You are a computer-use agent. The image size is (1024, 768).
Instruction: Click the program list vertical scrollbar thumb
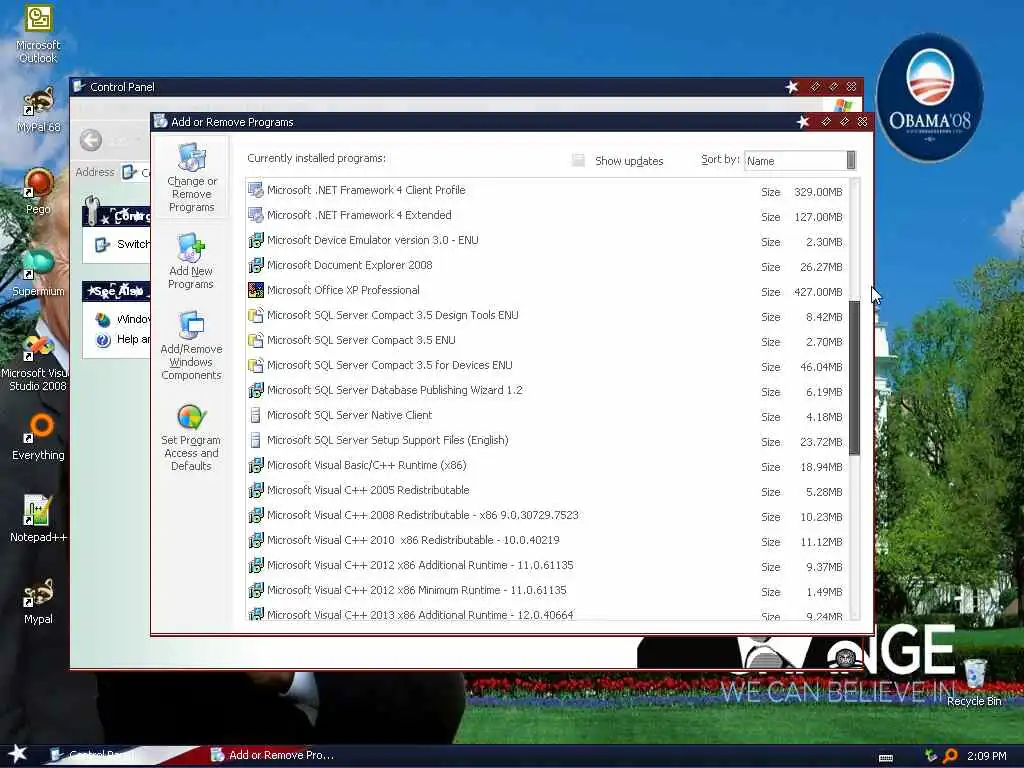pos(854,377)
